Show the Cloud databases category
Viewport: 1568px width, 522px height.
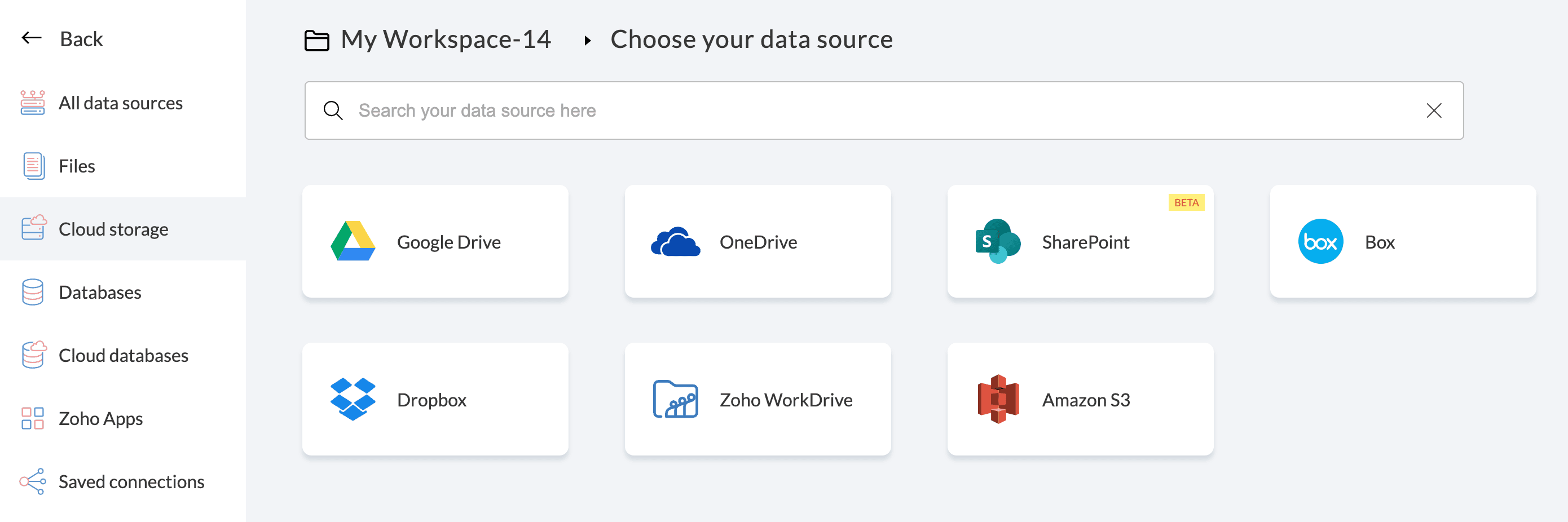point(123,355)
